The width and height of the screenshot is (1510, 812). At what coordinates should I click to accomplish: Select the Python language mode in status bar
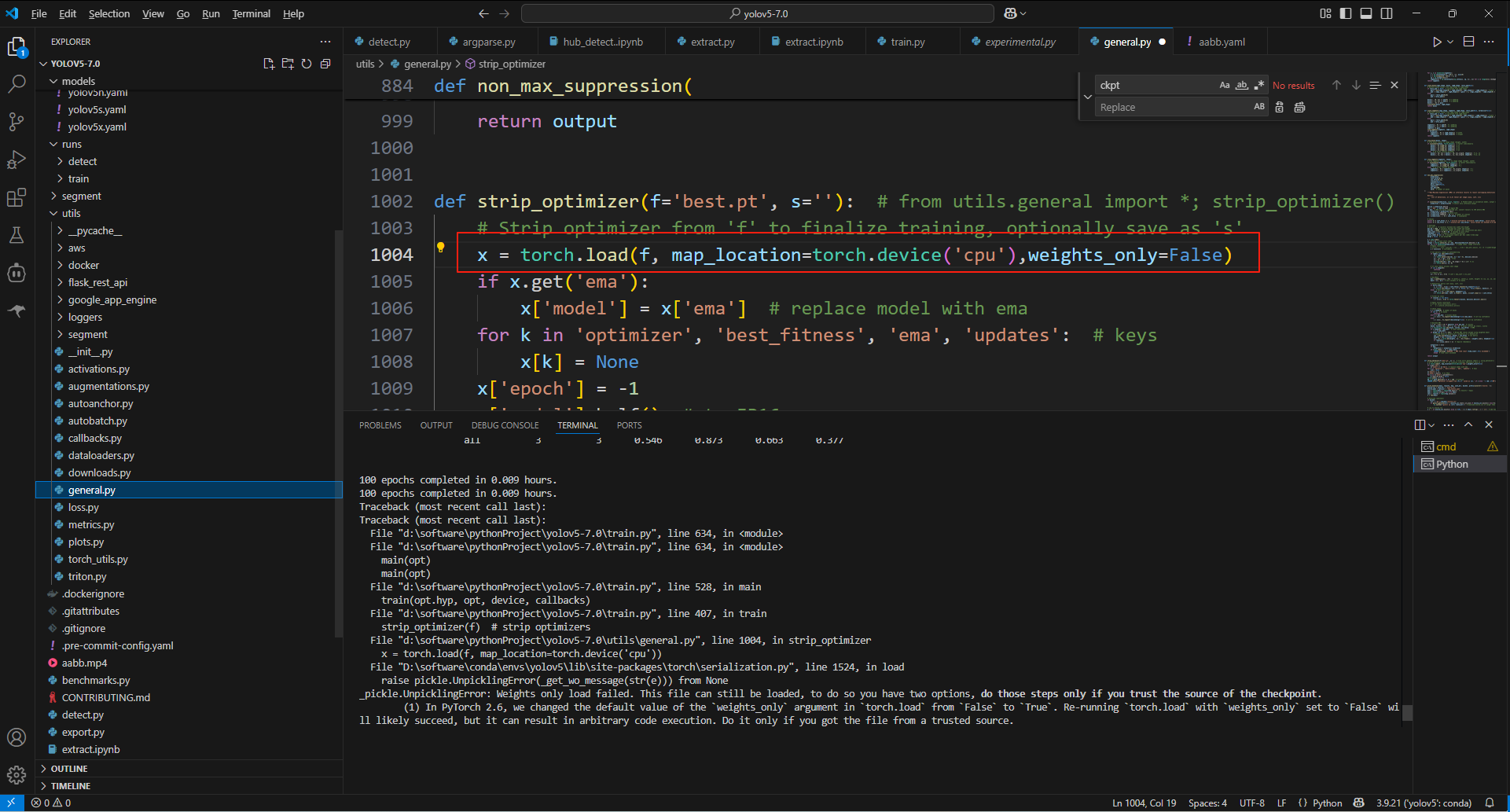1325,803
